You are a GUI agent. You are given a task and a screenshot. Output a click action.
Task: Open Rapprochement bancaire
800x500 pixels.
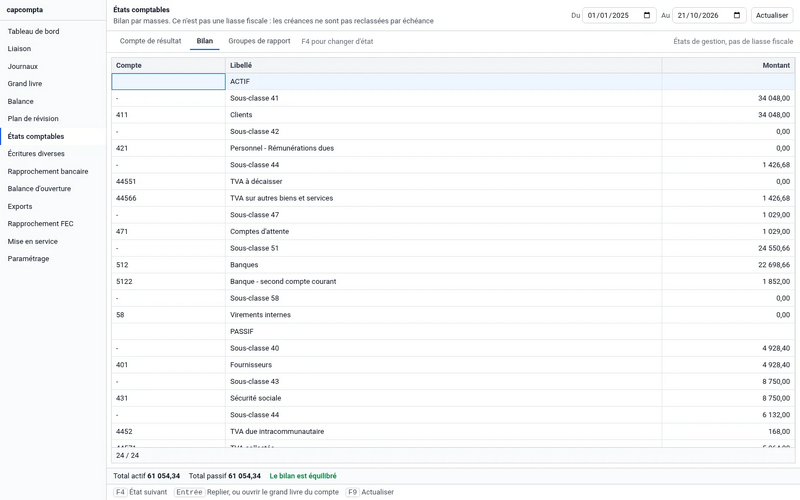[53, 171]
